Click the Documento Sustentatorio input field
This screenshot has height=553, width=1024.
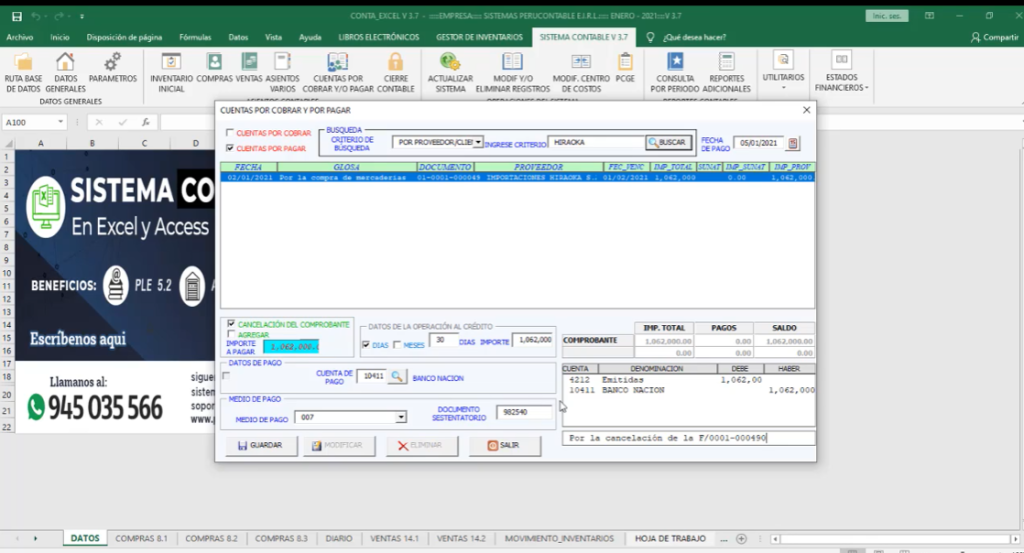point(524,412)
